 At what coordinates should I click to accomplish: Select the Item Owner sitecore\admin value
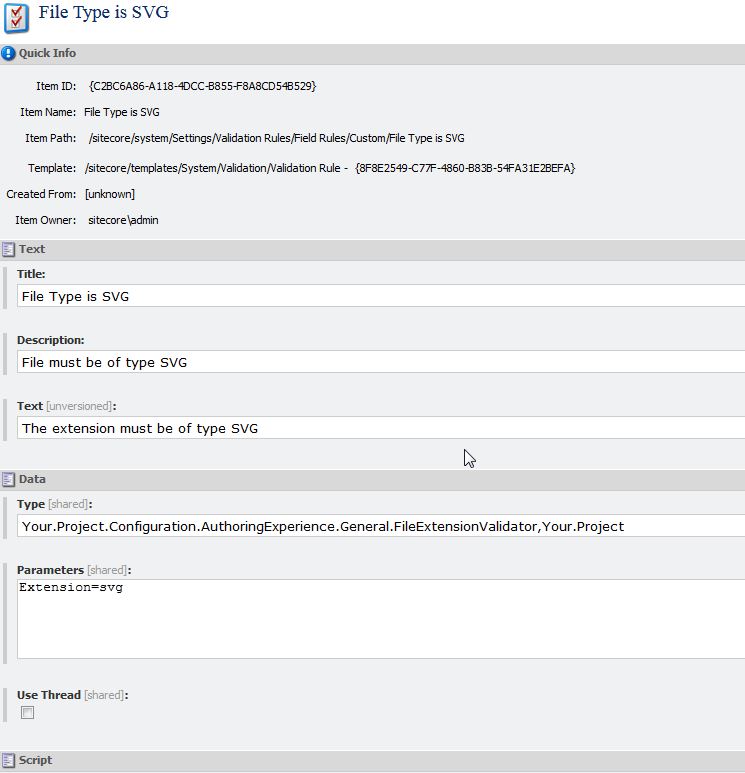click(x=123, y=220)
